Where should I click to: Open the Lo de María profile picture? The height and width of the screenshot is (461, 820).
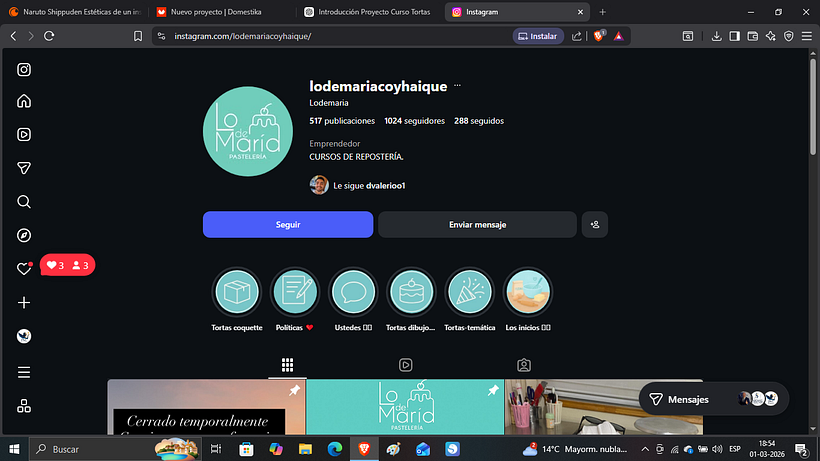pos(248,131)
